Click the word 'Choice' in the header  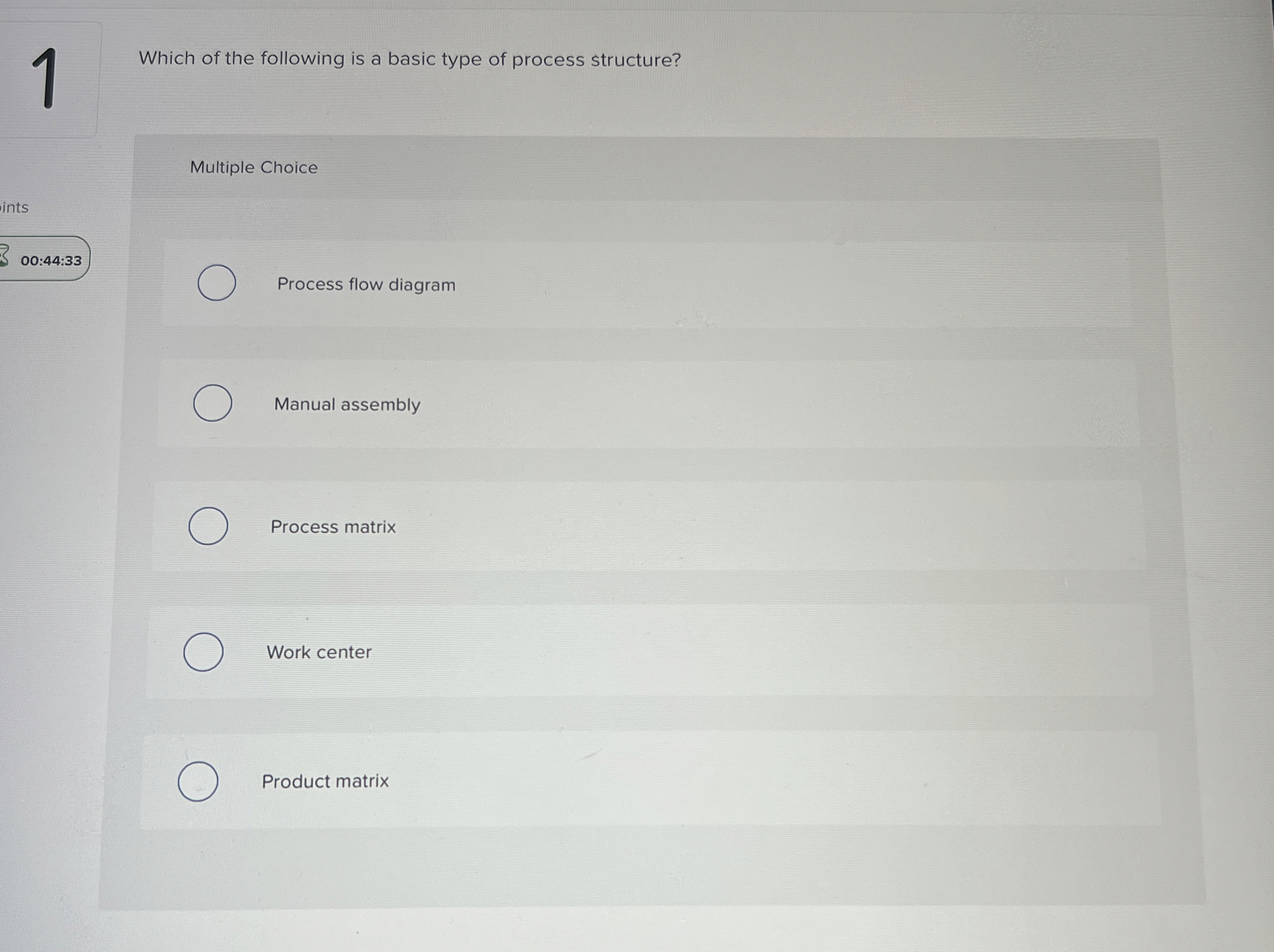tap(288, 167)
